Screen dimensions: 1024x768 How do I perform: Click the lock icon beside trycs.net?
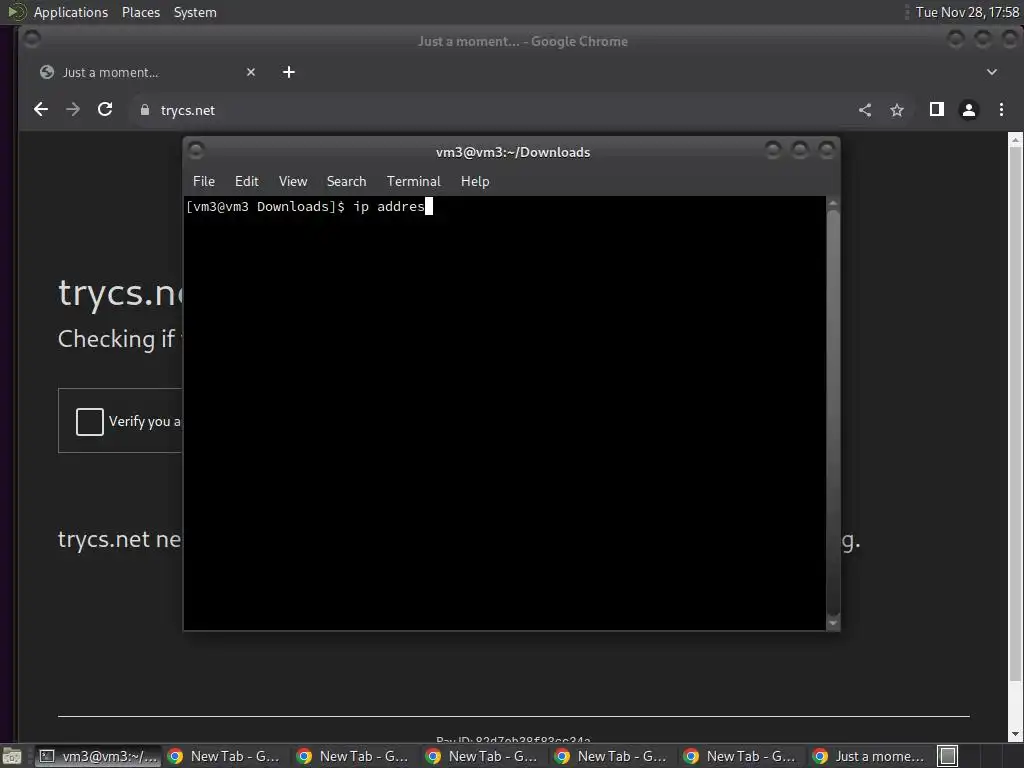coord(145,110)
